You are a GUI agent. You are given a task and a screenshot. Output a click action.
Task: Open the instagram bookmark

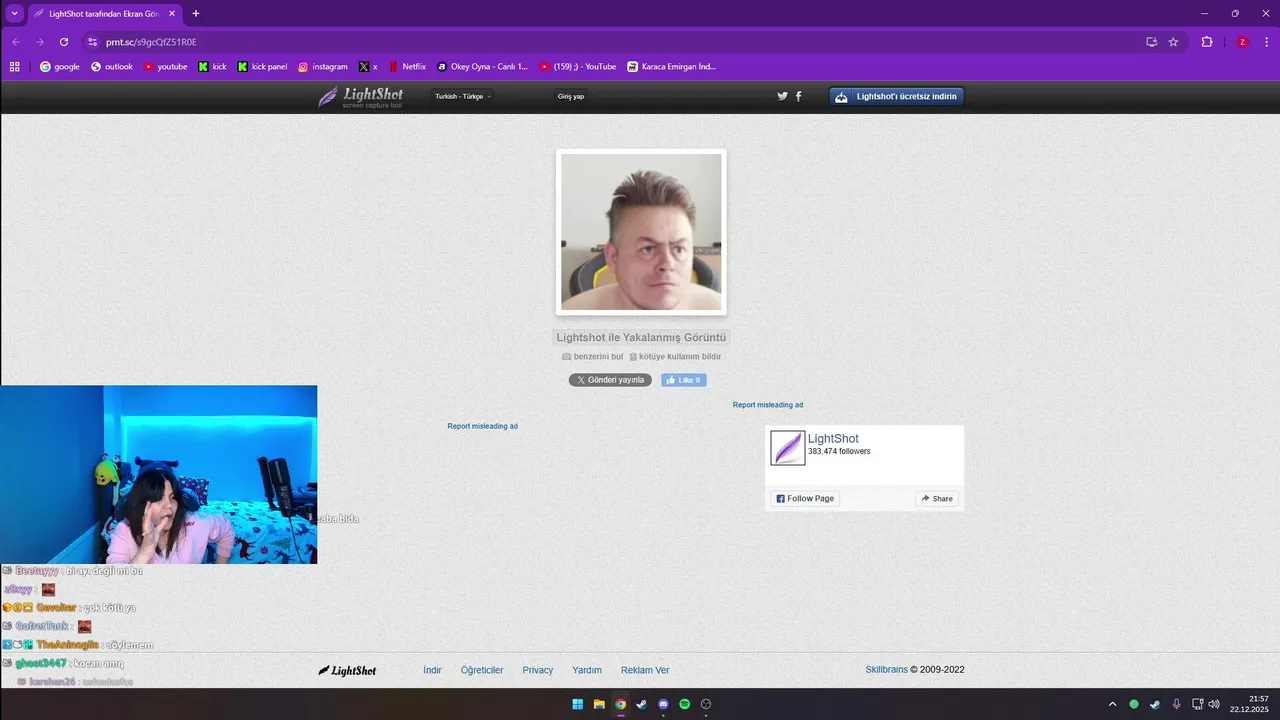(x=323, y=67)
